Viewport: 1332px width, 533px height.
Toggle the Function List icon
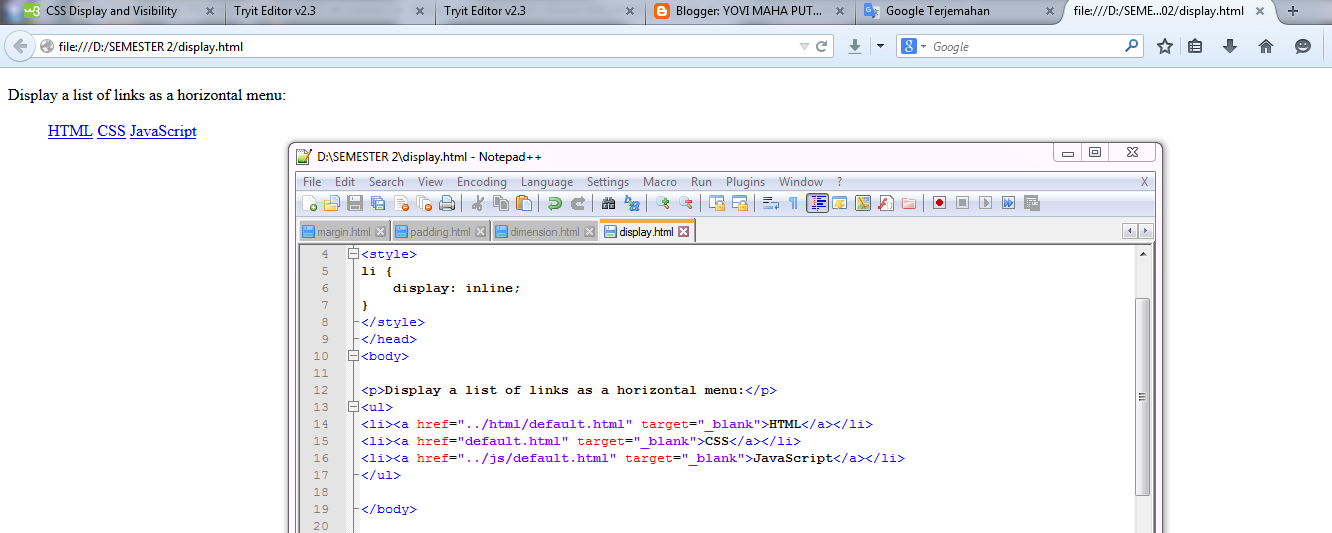pos(886,203)
